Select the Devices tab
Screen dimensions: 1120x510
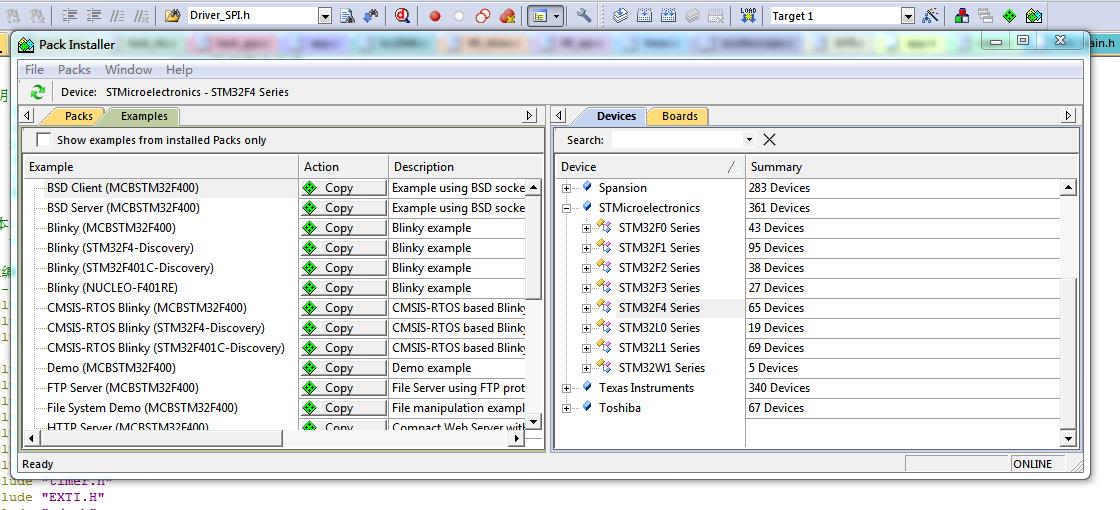[x=616, y=116]
